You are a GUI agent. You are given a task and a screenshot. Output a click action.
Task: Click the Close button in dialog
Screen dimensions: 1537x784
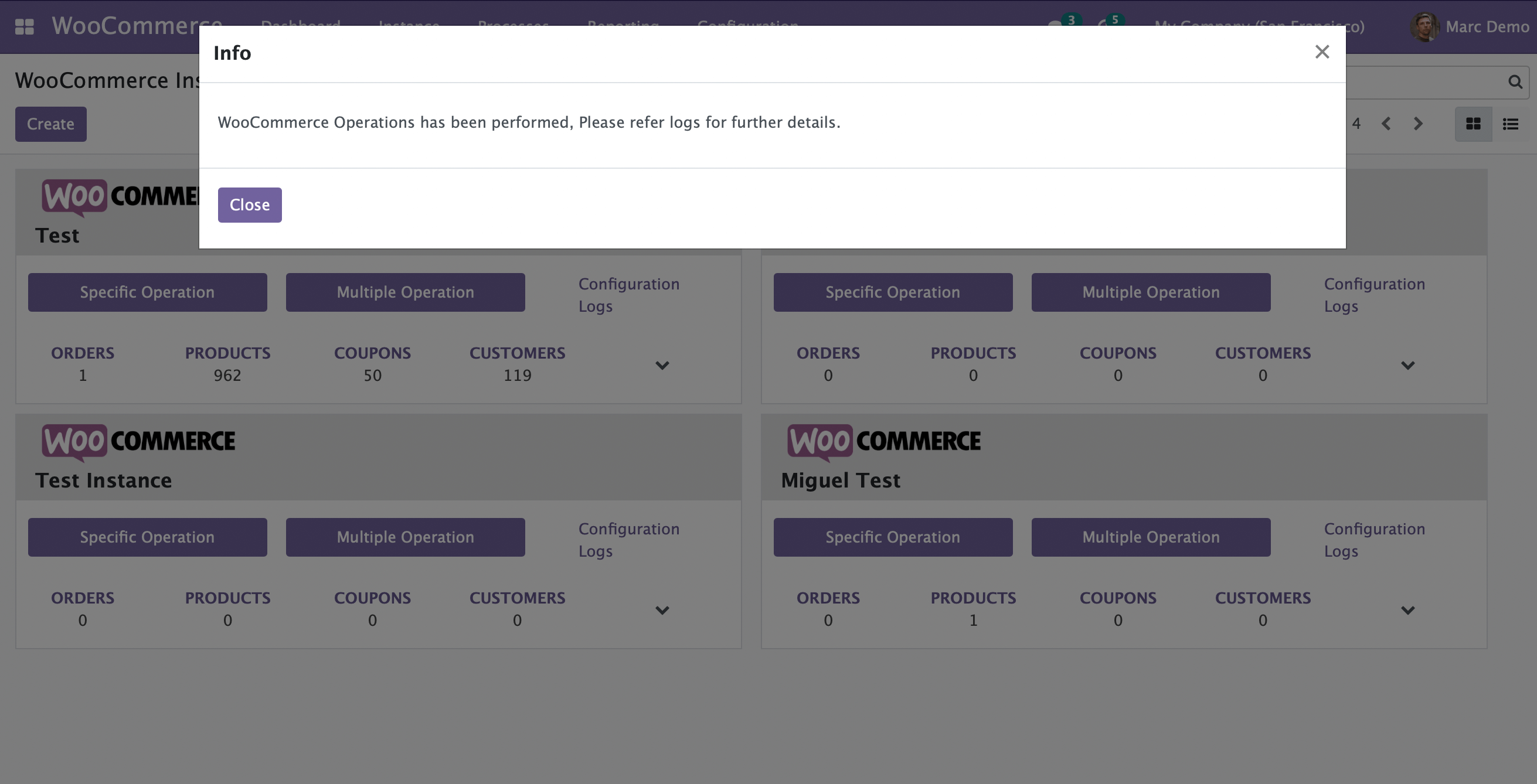(249, 205)
